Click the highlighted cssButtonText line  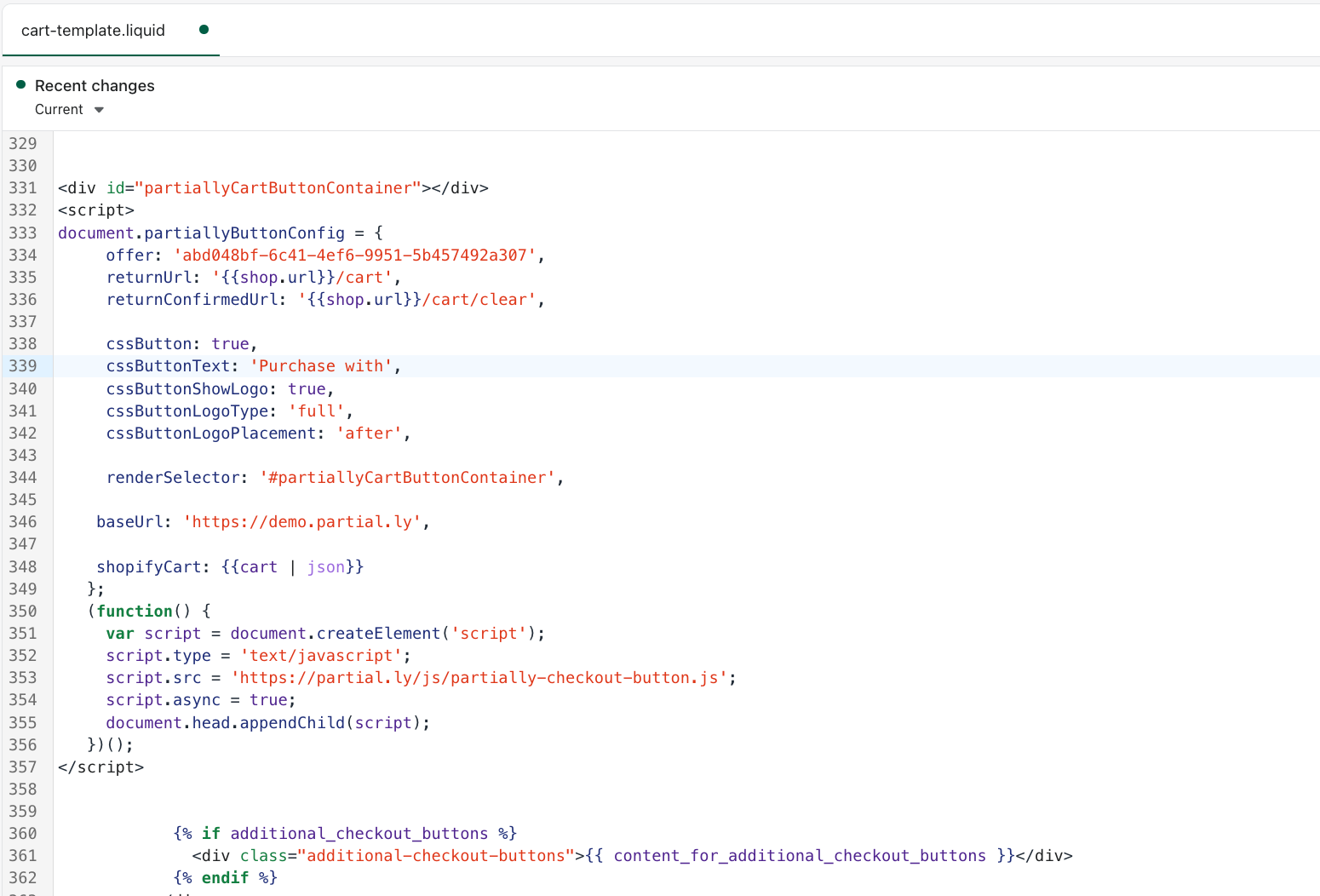coord(253,365)
